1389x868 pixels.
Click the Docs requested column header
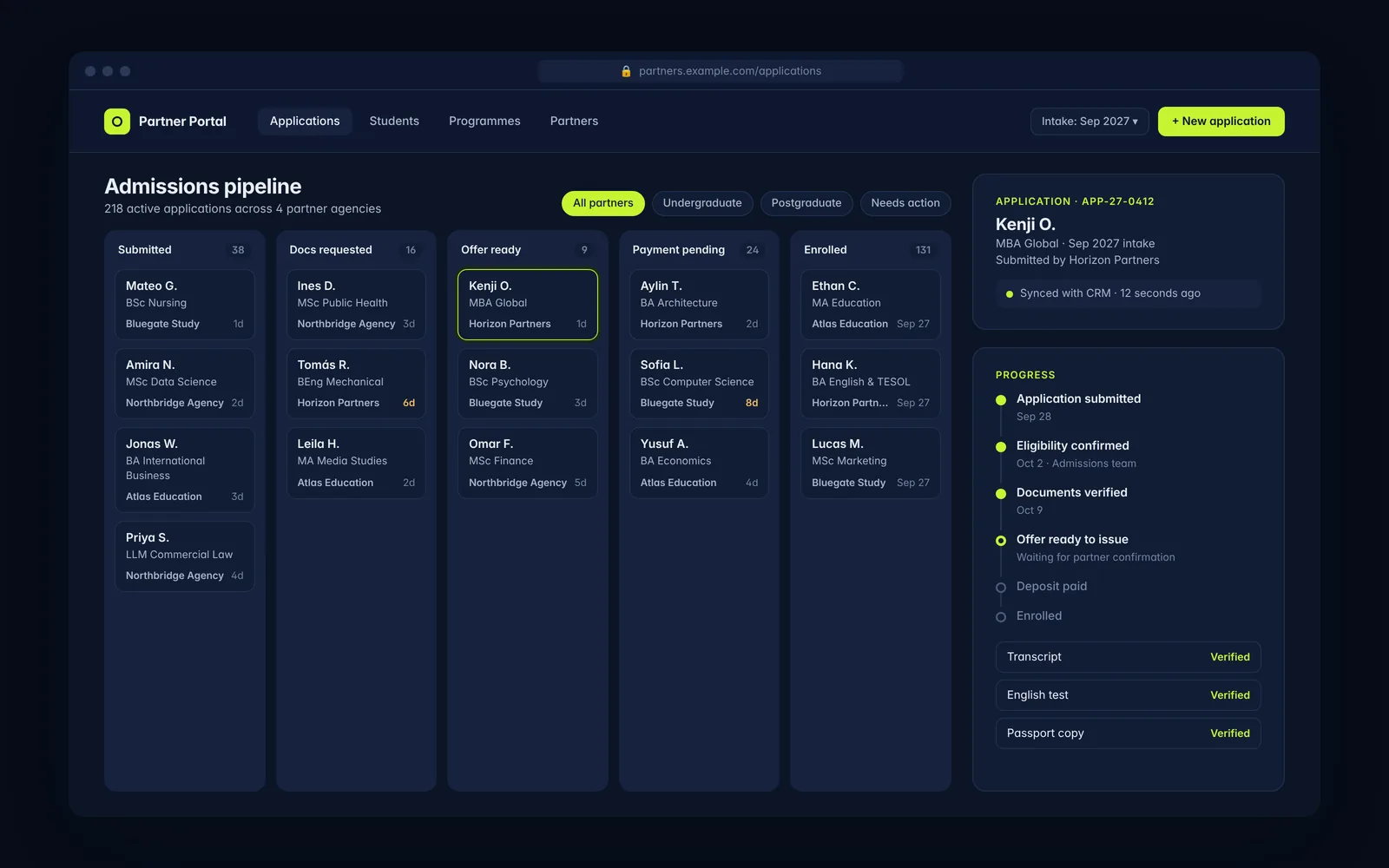pos(331,250)
